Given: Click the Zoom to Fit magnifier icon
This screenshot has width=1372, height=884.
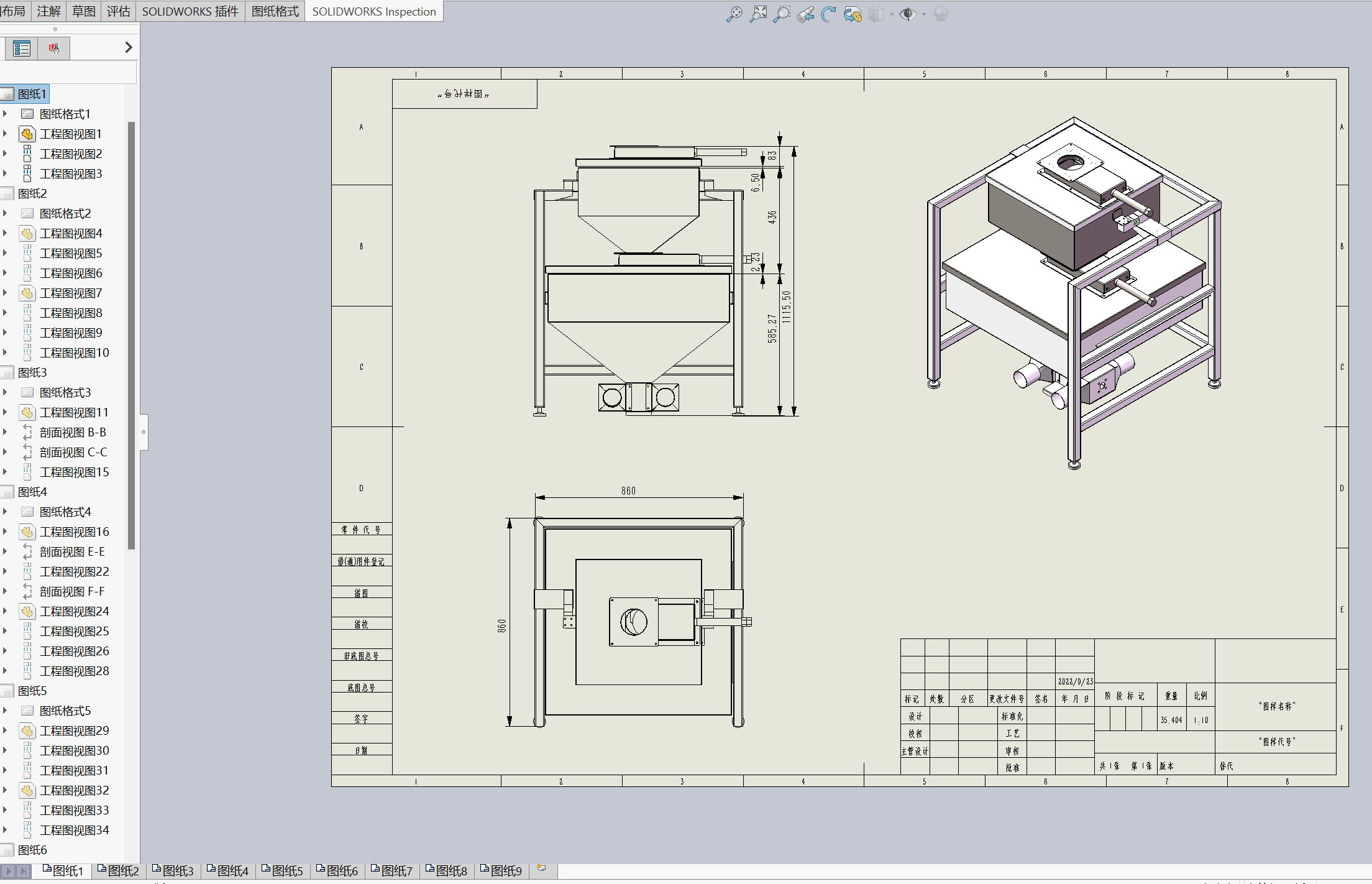Looking at the screenshot, I should click(x=734, y=14).
